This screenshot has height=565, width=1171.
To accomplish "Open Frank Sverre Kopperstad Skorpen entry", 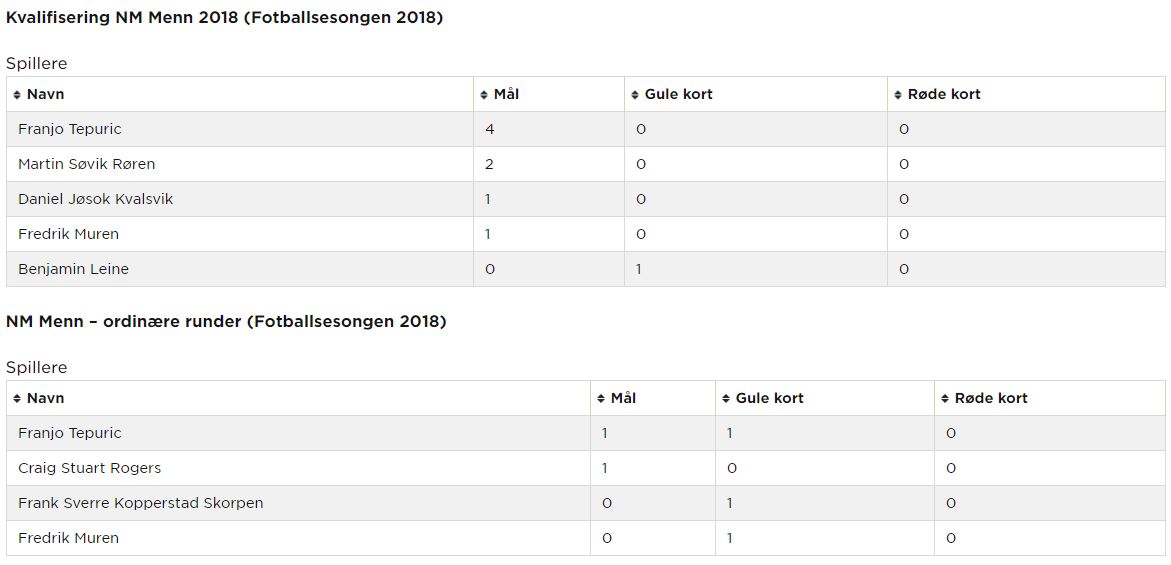I will [140, 503].
